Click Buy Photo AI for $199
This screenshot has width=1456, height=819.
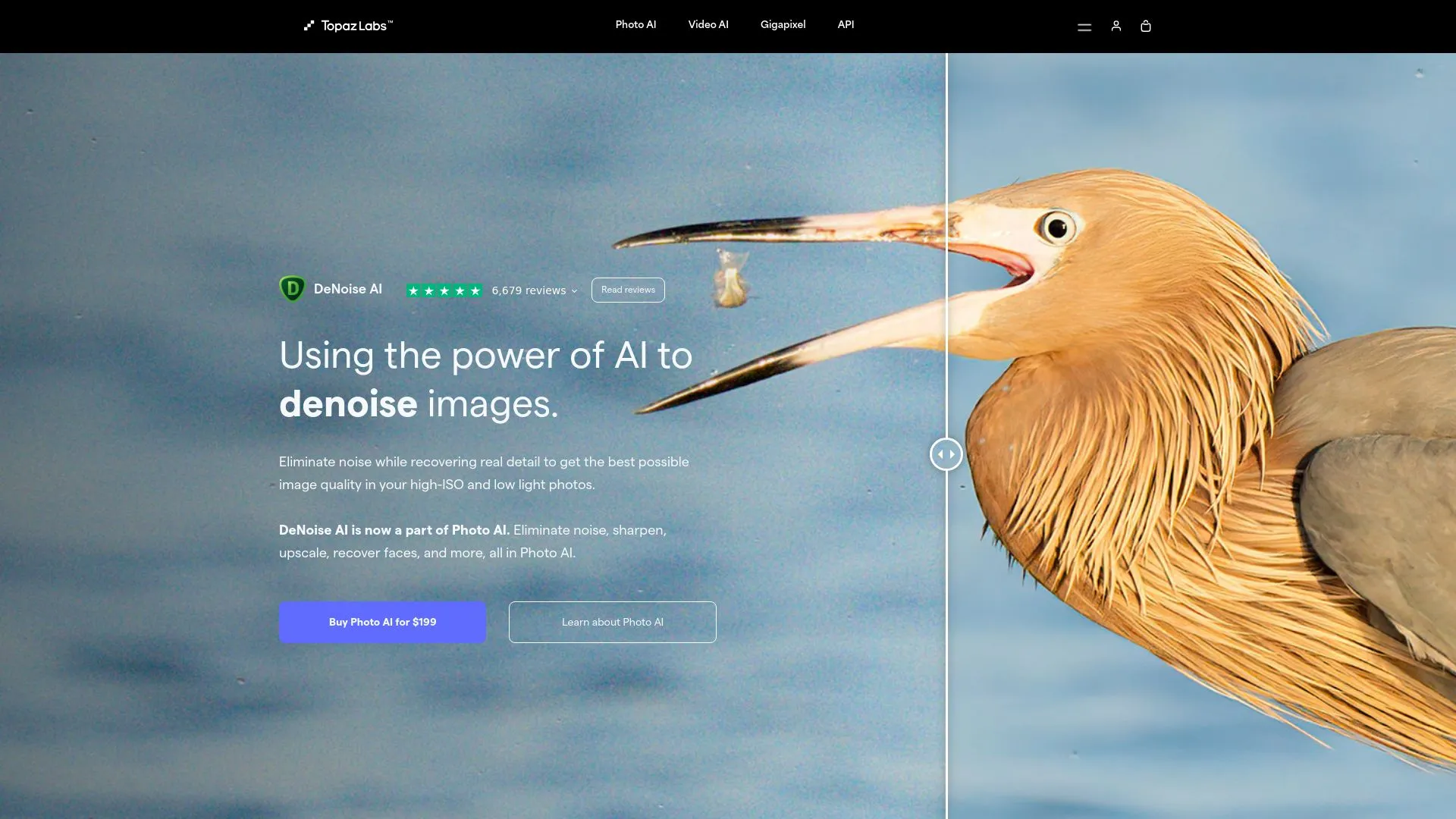pyautogui.click(x=382, y=622)
